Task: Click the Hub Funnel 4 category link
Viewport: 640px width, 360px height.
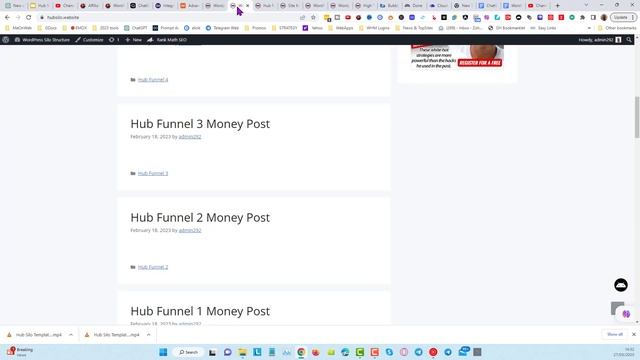Action: click(x=153, y=80)
